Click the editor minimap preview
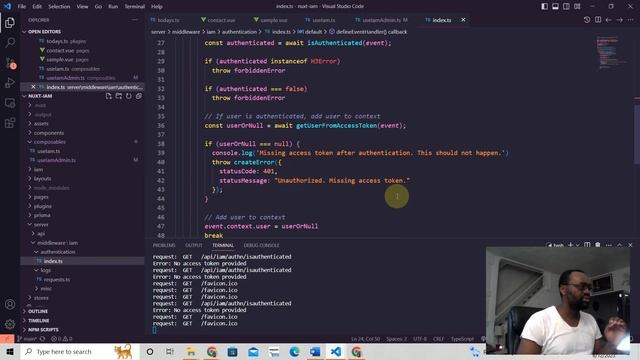Screen dimensions: 640x360 point(611,52)
